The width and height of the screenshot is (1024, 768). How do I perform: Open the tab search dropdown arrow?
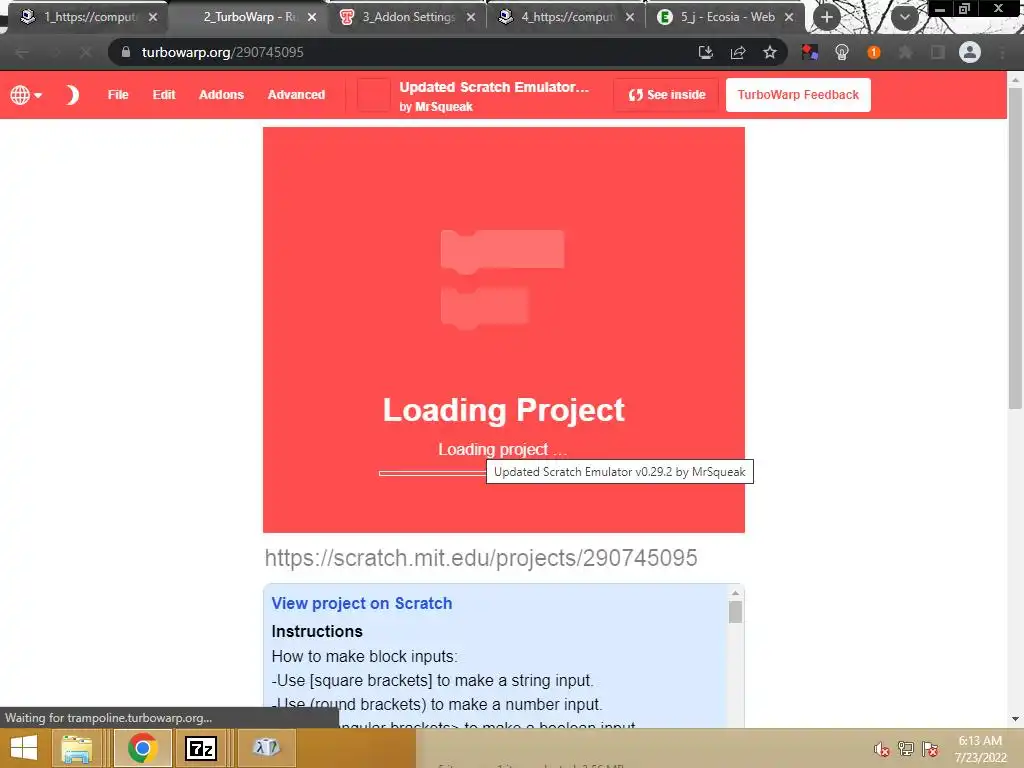pyautogui.click(x=904, y=17)
